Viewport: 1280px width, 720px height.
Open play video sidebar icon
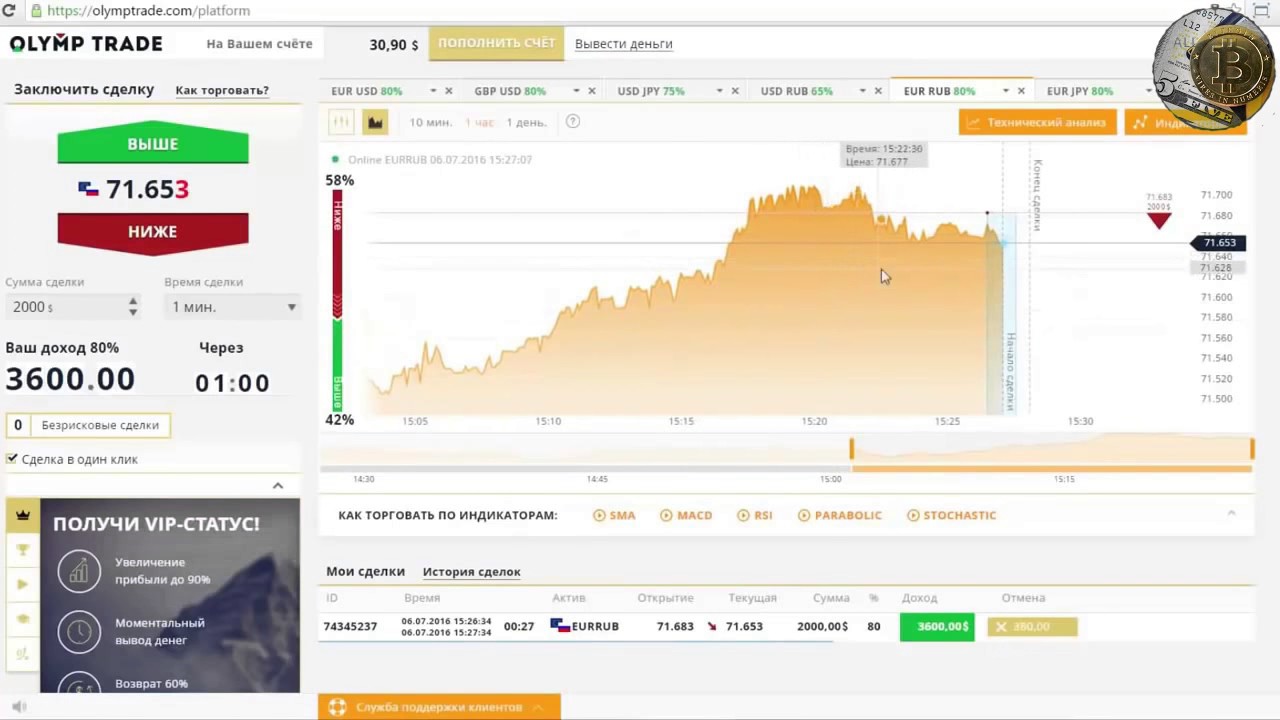point(23,584)
